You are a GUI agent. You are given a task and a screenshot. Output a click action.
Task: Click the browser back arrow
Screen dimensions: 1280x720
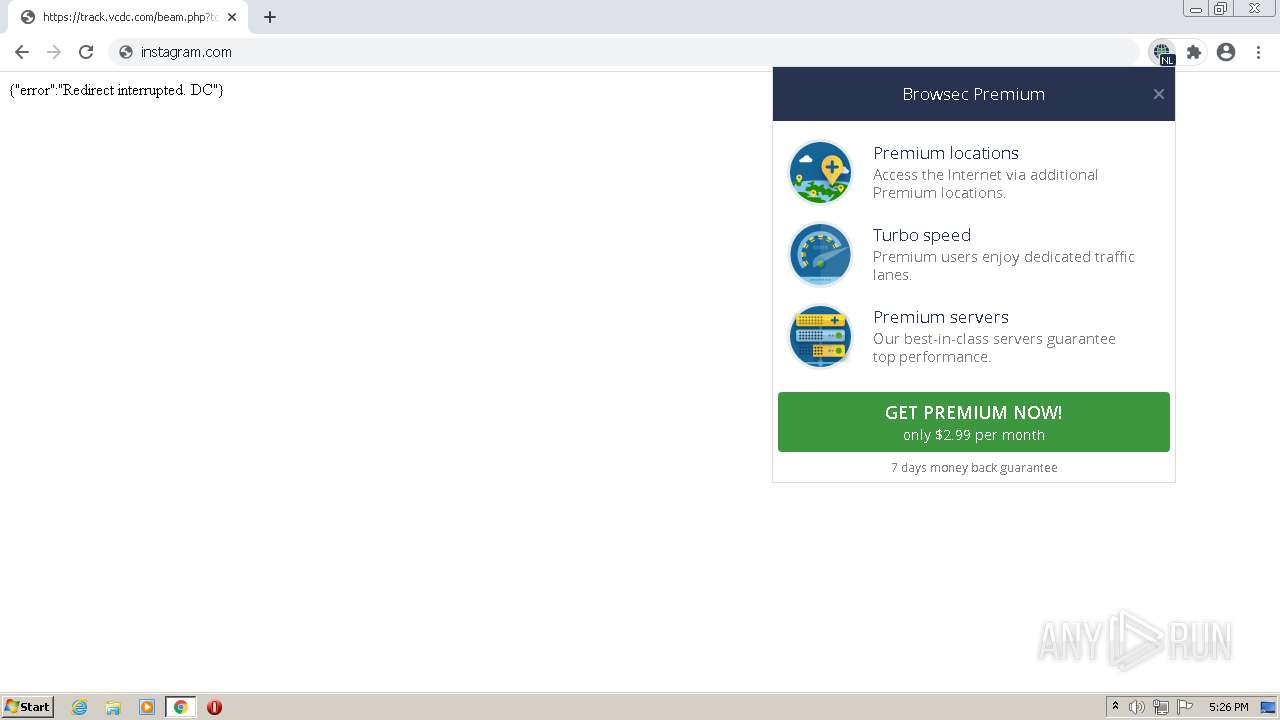22,52
